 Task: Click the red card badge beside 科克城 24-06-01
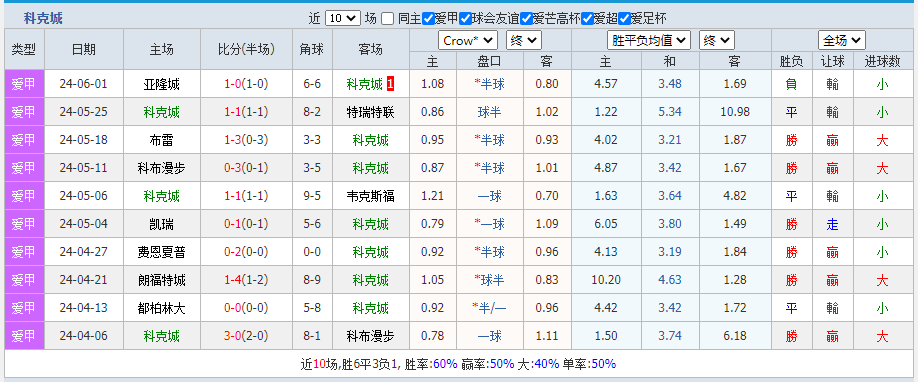[391, 84]
